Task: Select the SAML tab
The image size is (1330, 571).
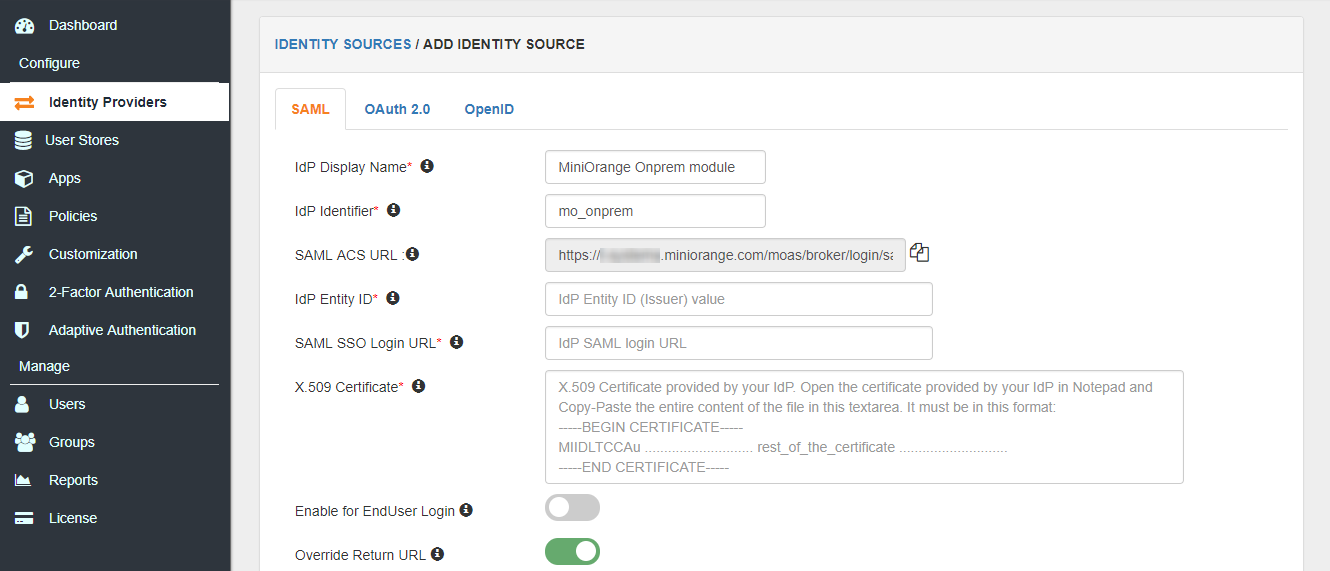Action: point(310,109)
